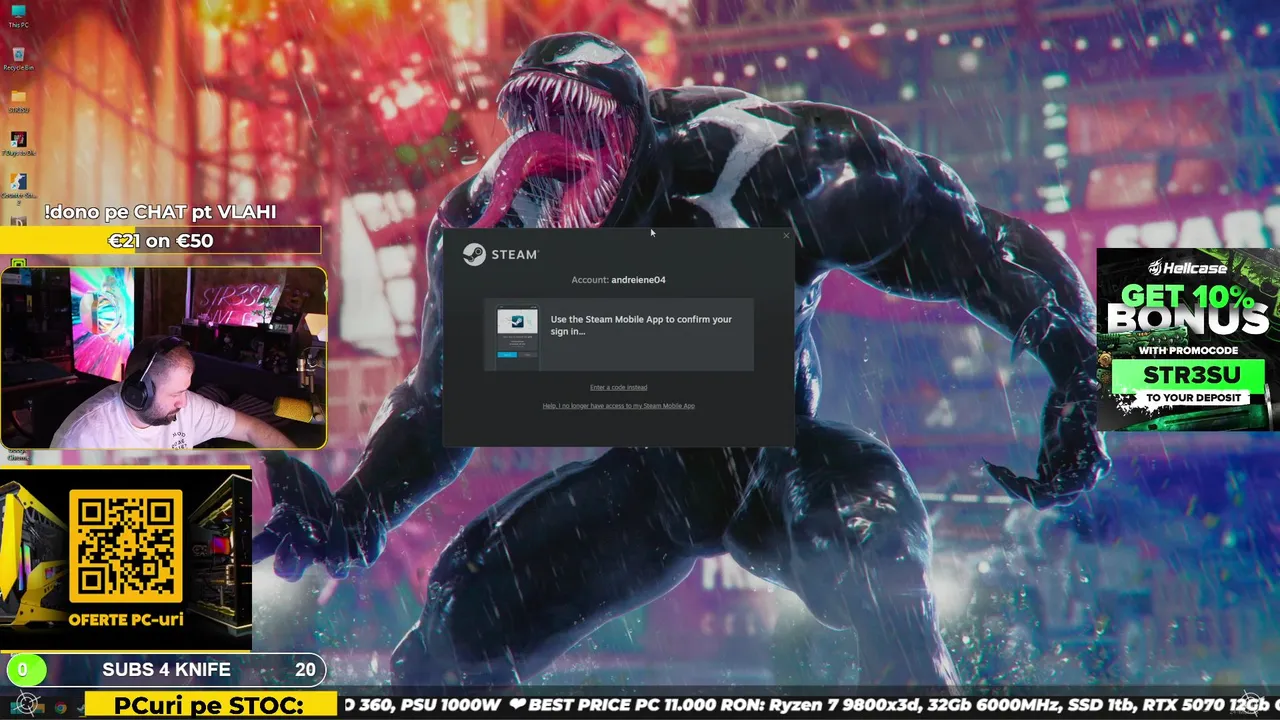
Task: Click the 'Use the Steam Mobile App' message
Action: pyautogui.click(x=641, y=325)
